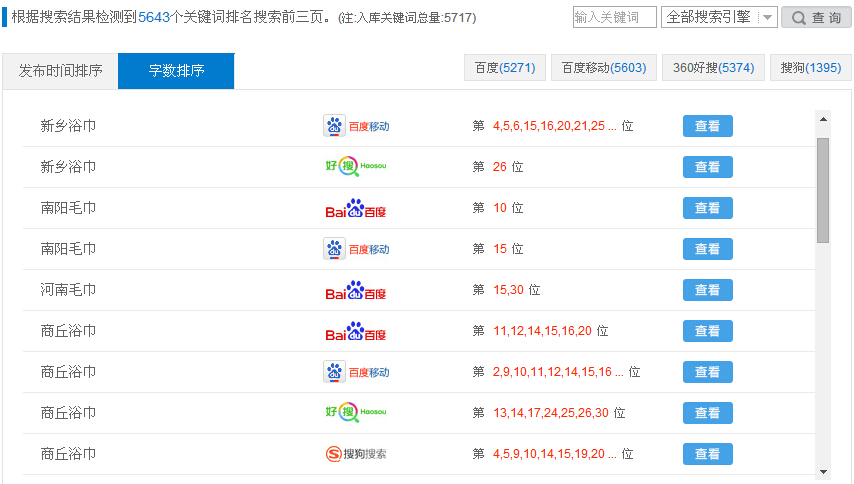The height and width of the screenshot is (484, 854).
Task: Click keyword 河南毛巾
Action: click(x=68, y=290)
